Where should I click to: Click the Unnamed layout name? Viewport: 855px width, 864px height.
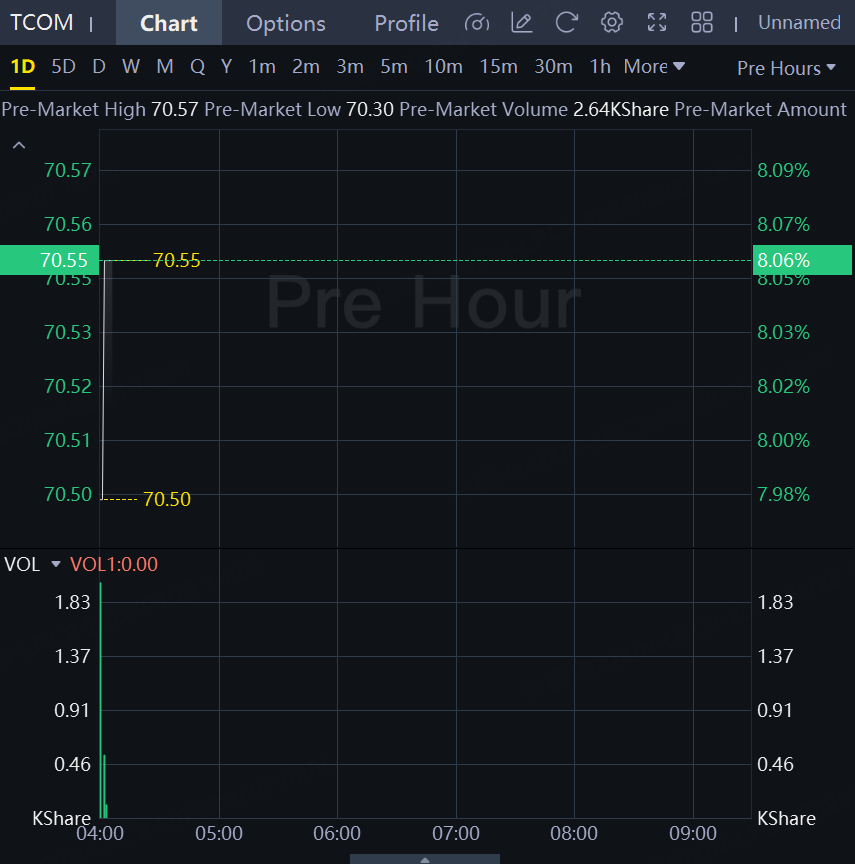[799, 23]
